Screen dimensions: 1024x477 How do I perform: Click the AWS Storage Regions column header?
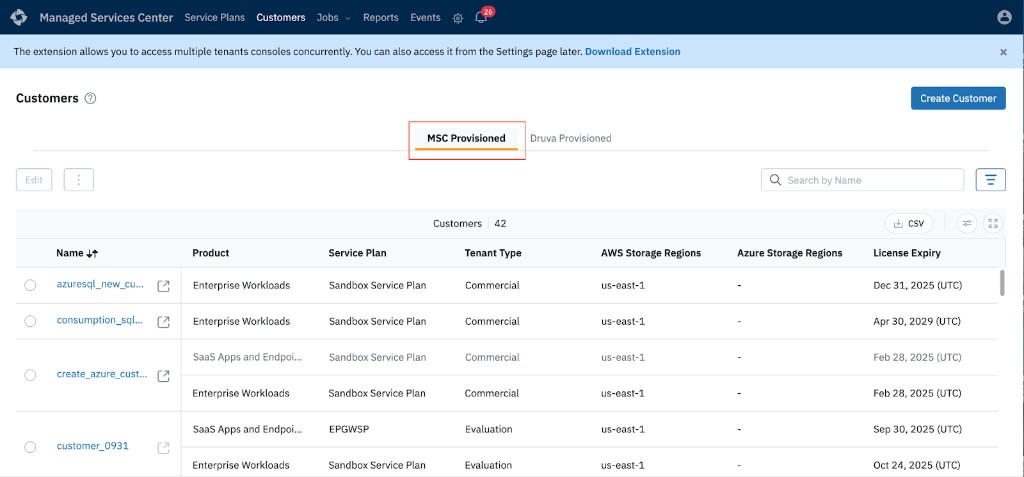651,253
